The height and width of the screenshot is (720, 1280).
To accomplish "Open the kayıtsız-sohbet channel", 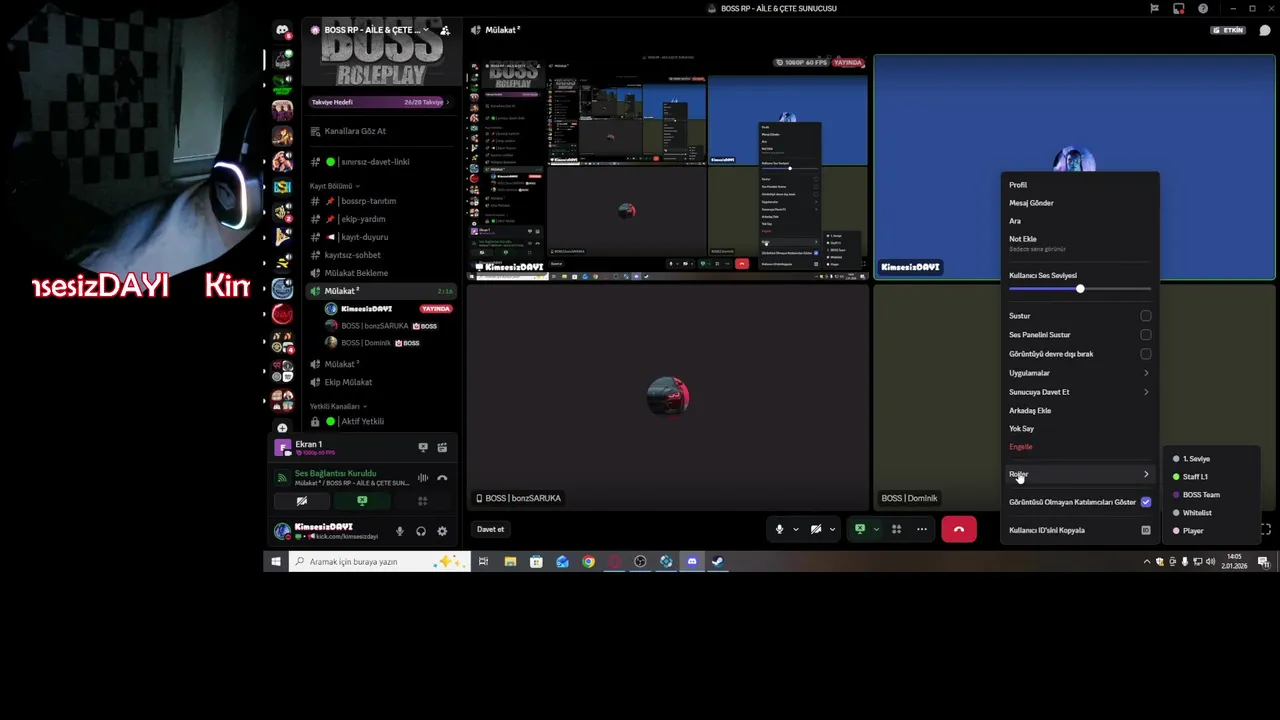I will coord(380,255).
